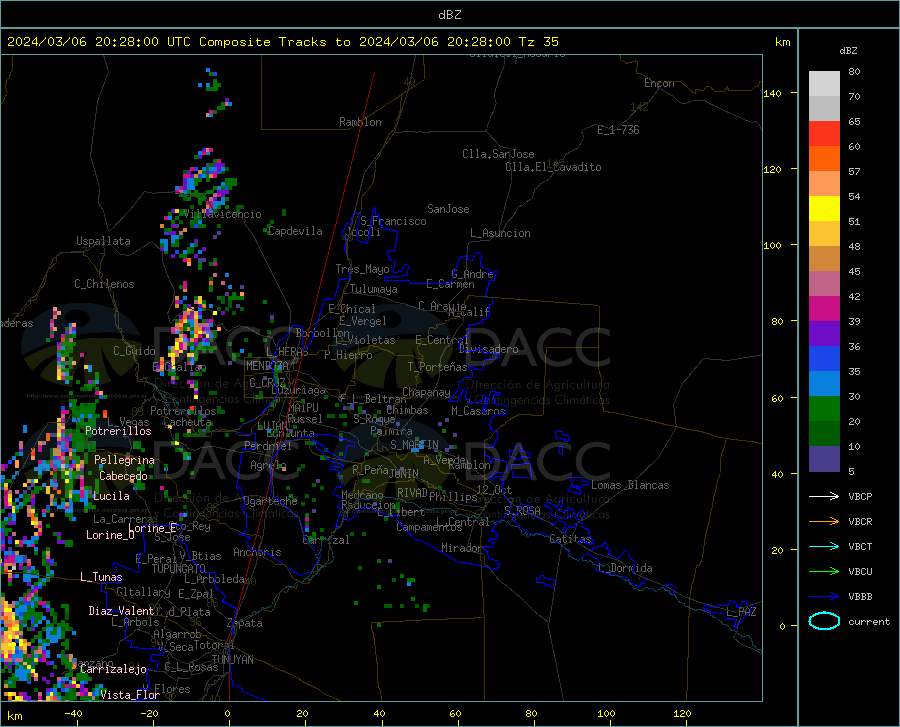Click the C_Chilenos map label
Image resolution: width=900 pixels, height=727 pixels.
(x=104, y=284)
